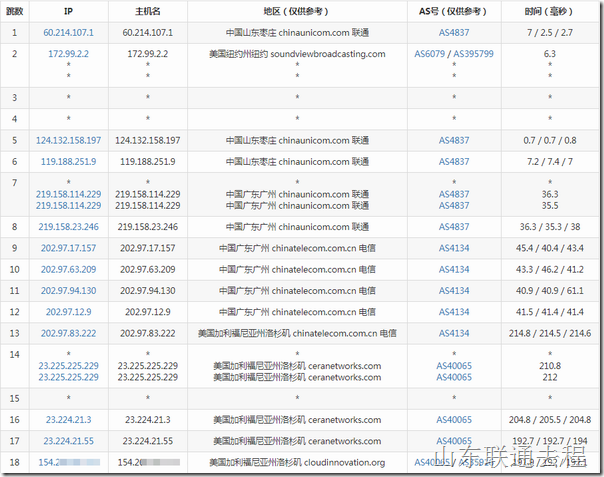Open the AS4134 link in hop 12 row

[x=454, y=312]
